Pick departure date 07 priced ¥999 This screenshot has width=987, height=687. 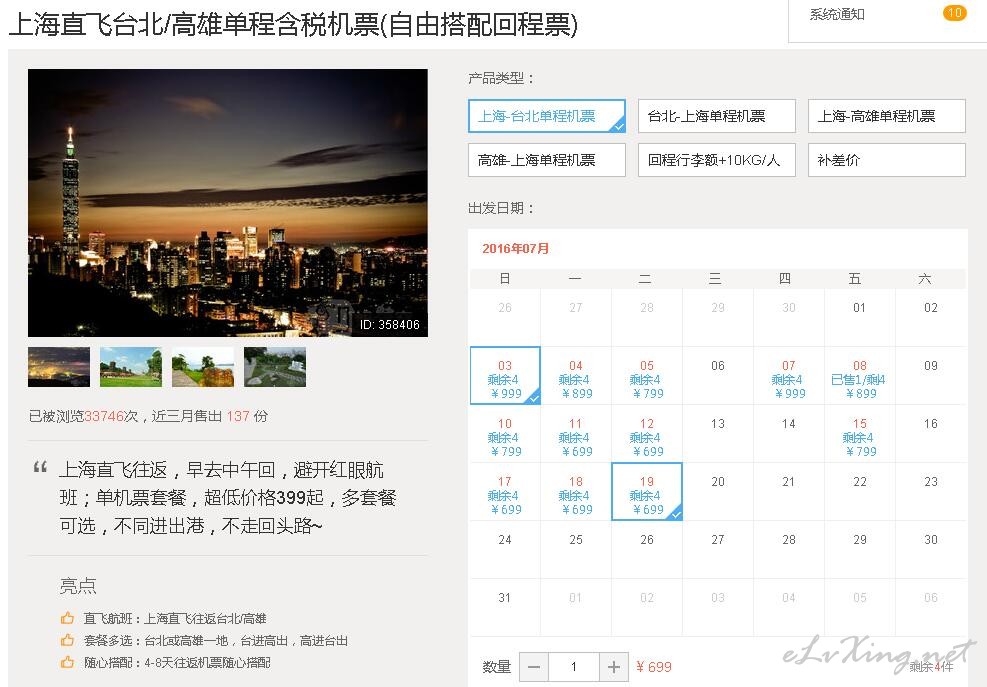click(789, 375)
